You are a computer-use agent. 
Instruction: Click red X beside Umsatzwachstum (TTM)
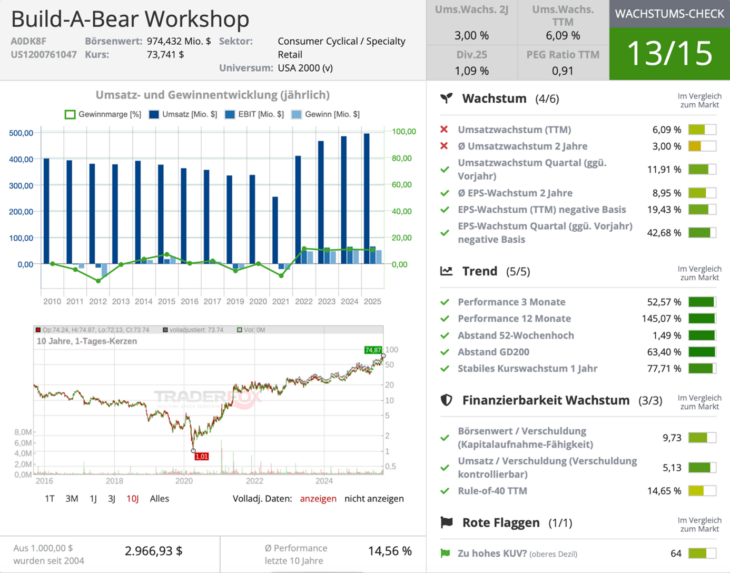444,129
